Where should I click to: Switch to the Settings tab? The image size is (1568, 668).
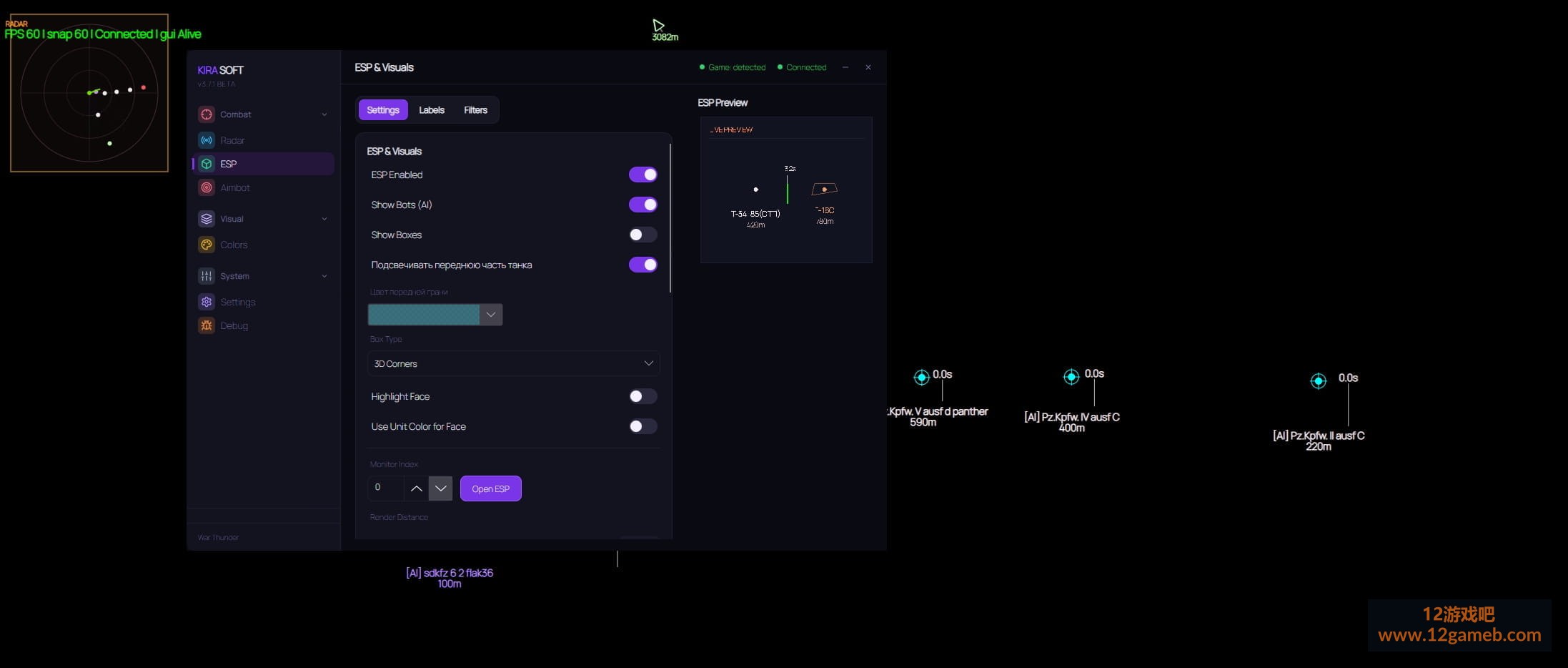point(383,110)
